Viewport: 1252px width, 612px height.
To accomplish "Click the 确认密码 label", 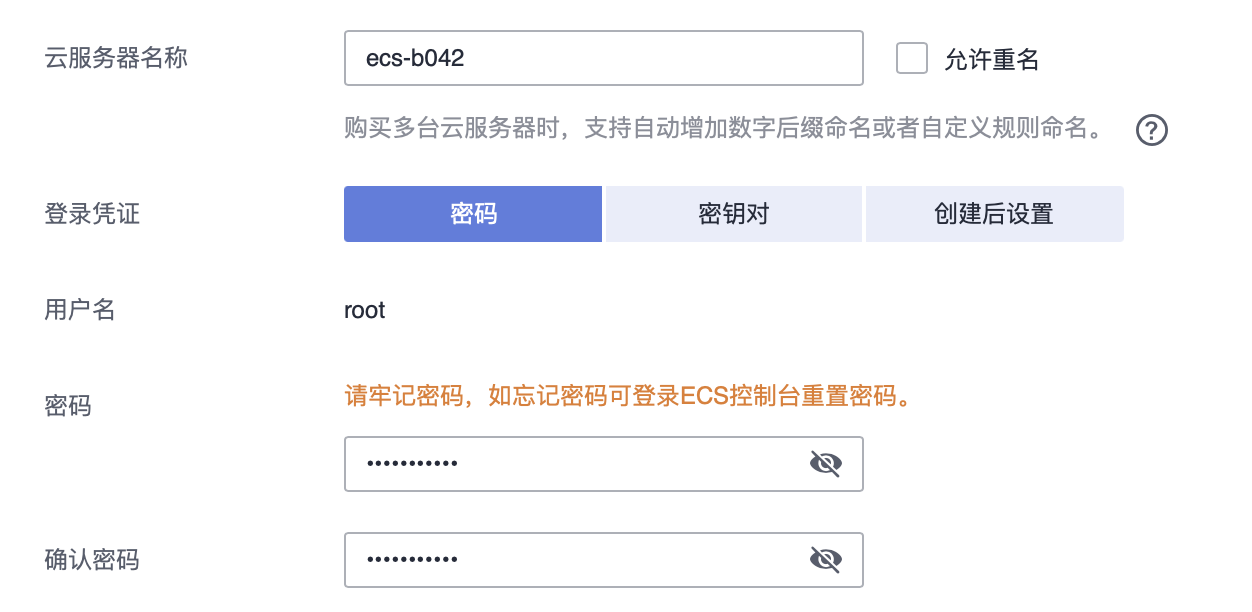I will [92, 559].
